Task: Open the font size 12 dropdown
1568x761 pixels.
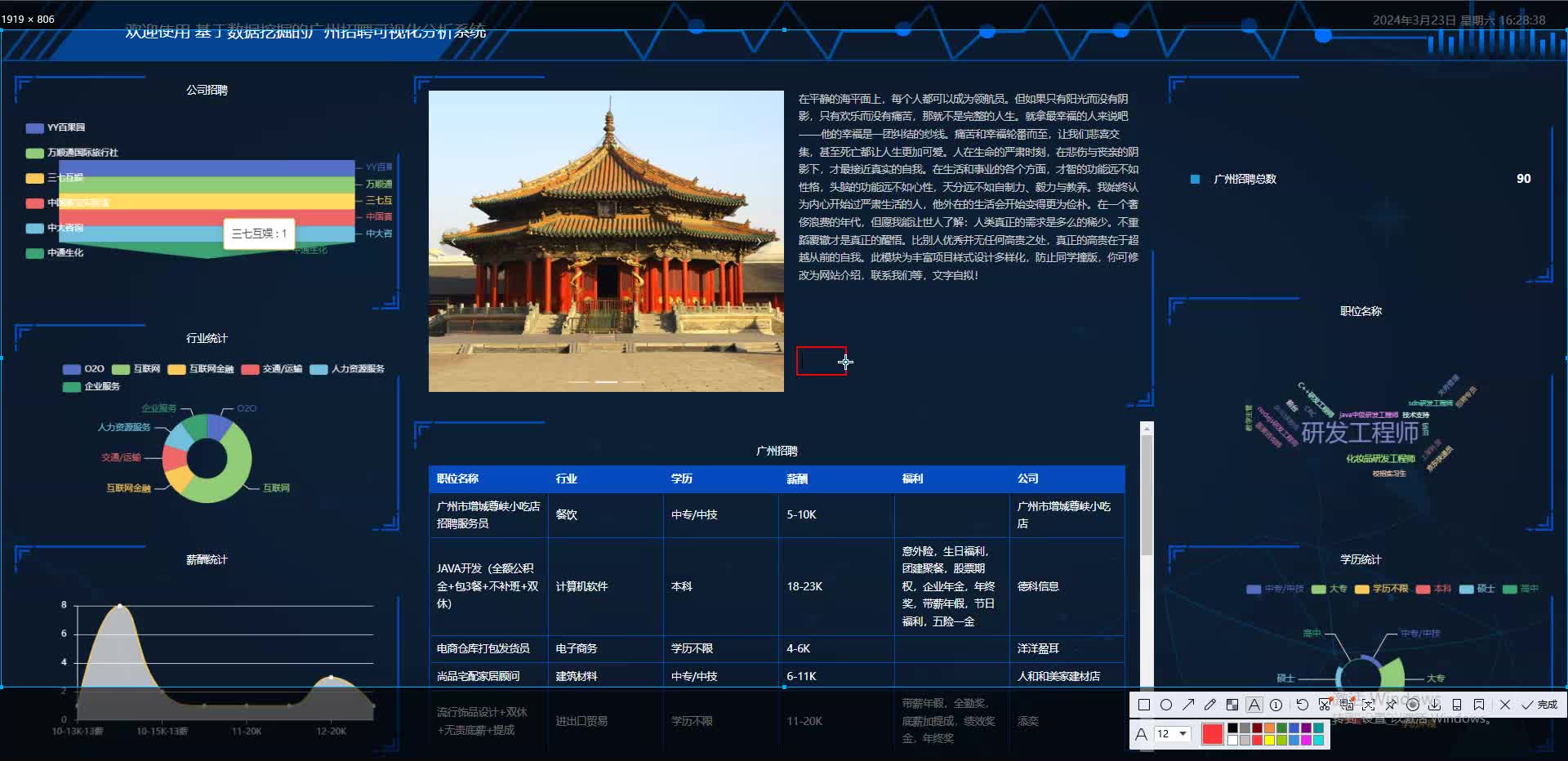Action: tap(1172, 734)
